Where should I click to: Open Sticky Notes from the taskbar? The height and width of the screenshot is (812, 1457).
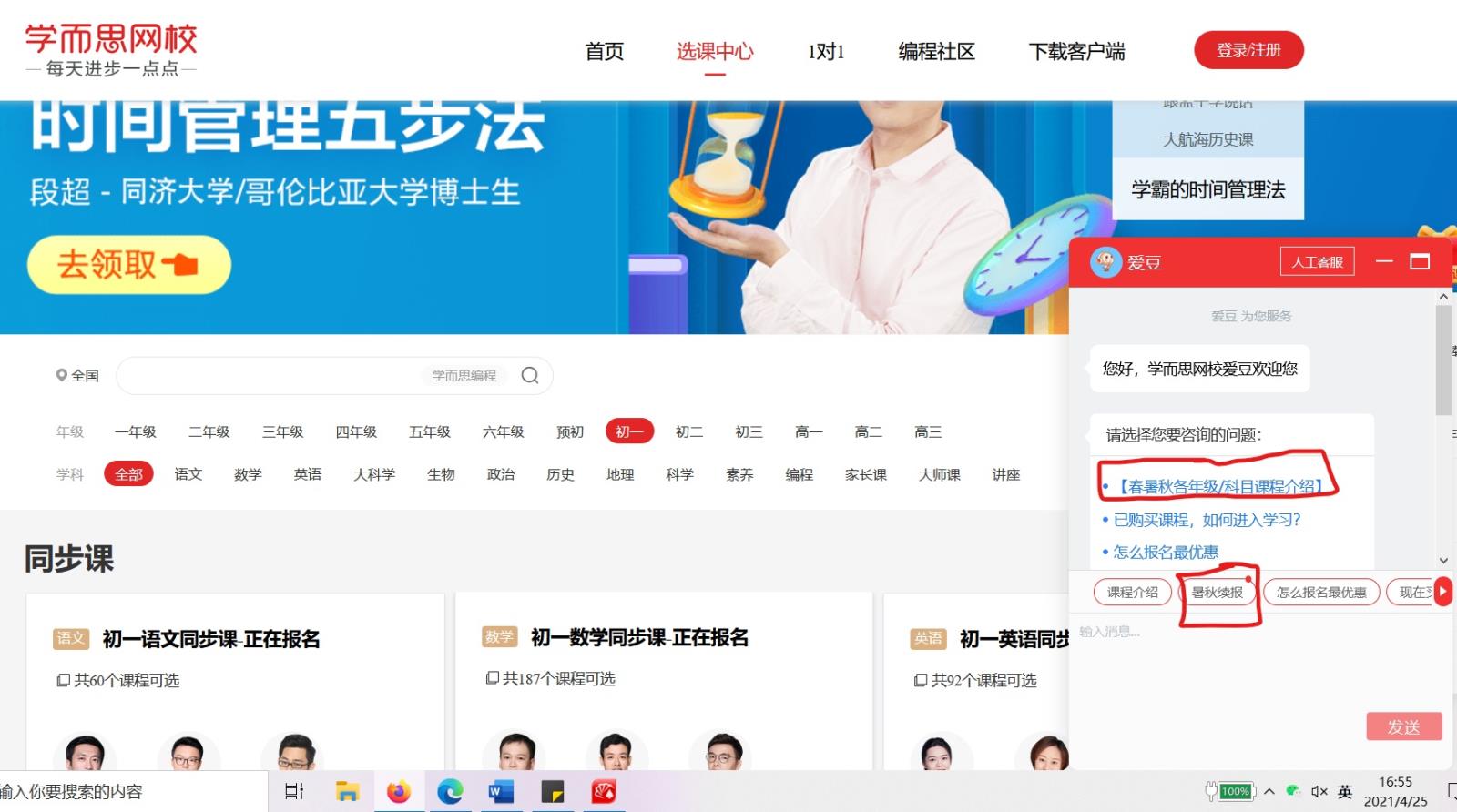pos(553,791)
